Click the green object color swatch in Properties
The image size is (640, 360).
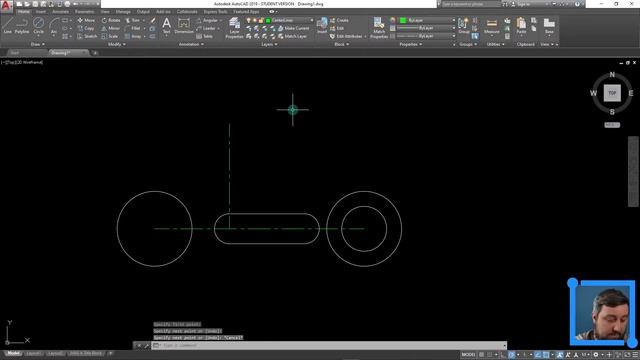[403, 20]
